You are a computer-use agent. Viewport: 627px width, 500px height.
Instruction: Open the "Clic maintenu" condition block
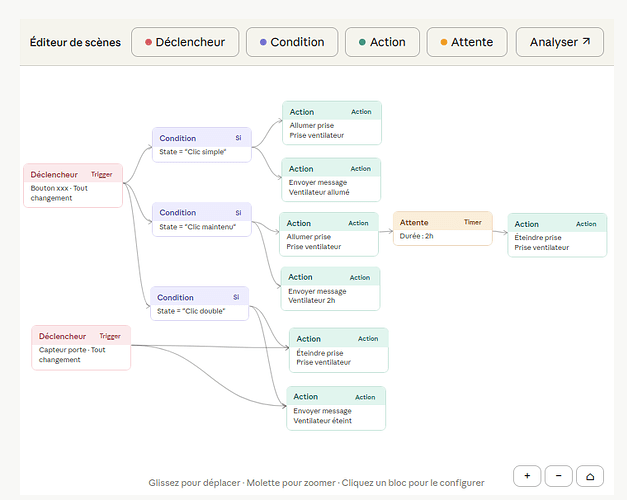coord(201,220)
